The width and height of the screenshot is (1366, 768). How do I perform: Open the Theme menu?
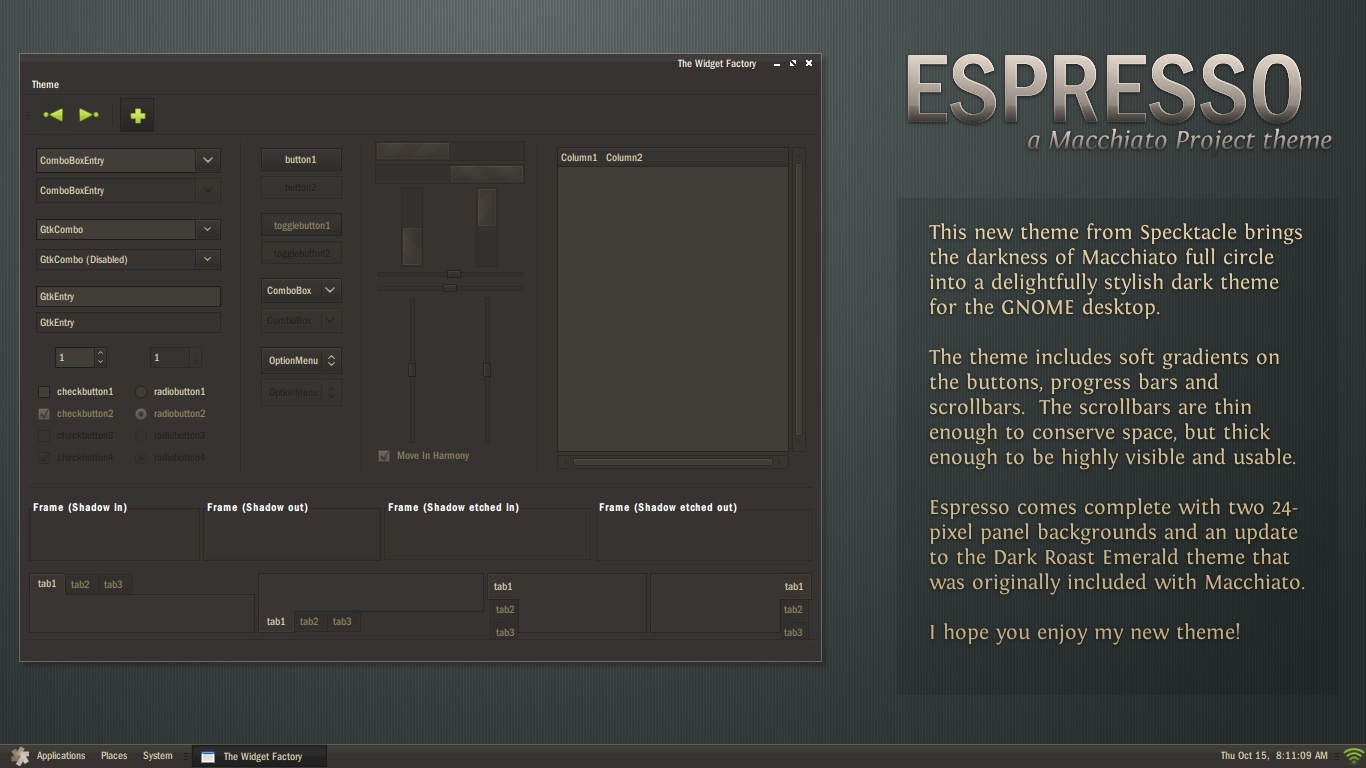click(45, 85)
